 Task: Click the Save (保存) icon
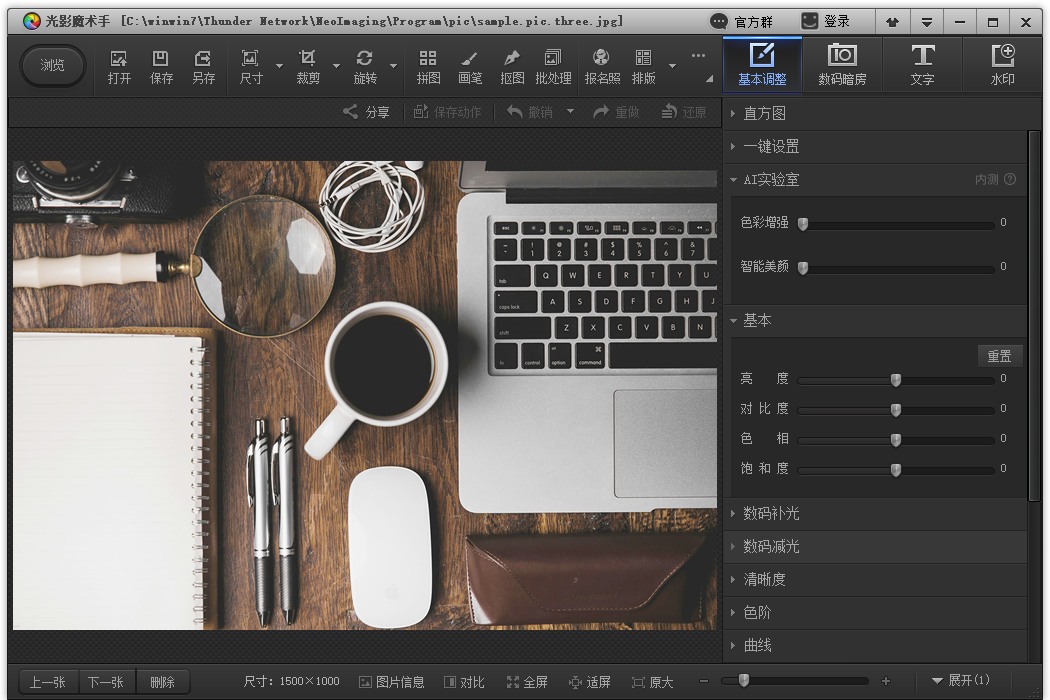161,66
